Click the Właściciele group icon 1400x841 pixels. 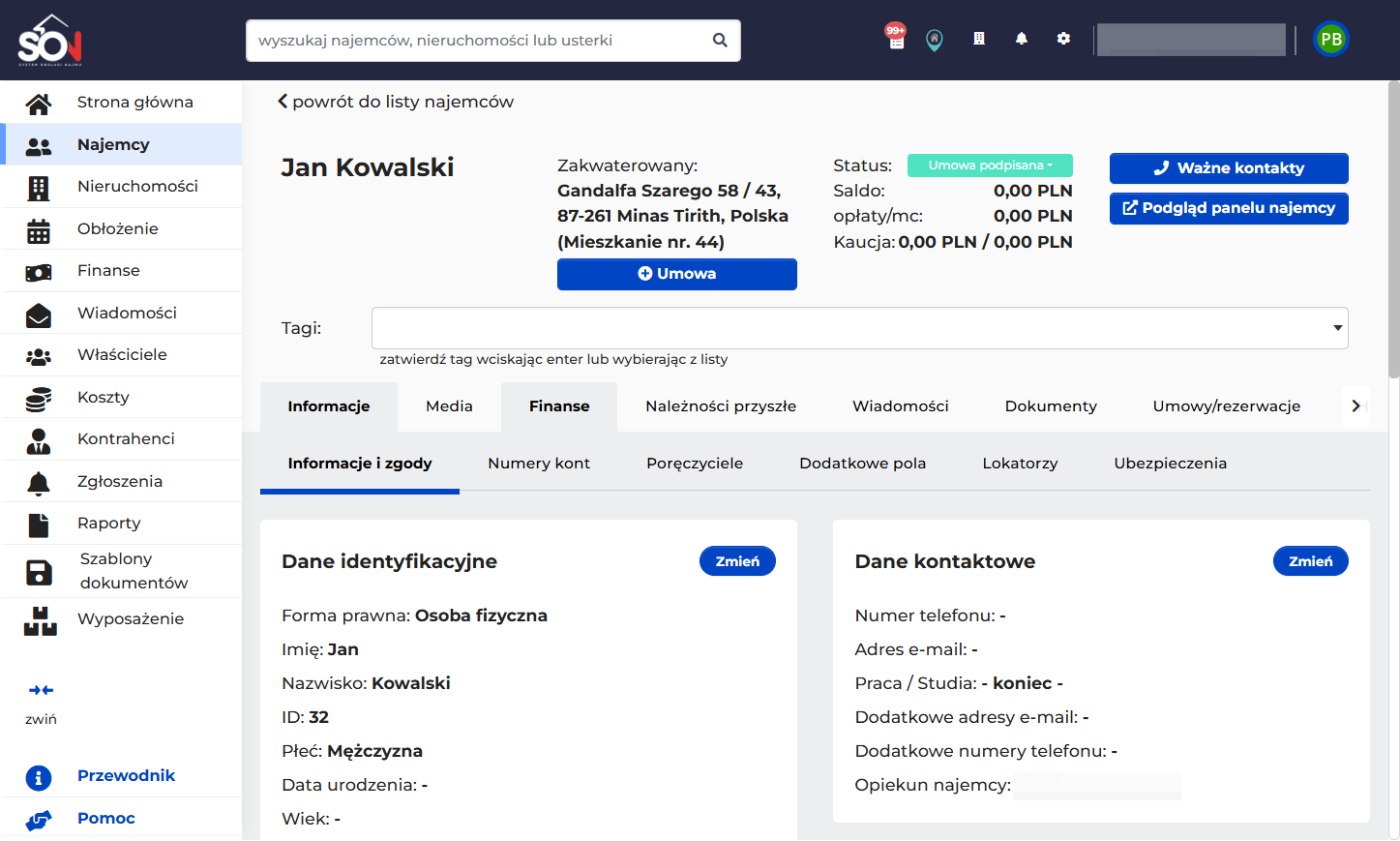(x=39, y=356)
